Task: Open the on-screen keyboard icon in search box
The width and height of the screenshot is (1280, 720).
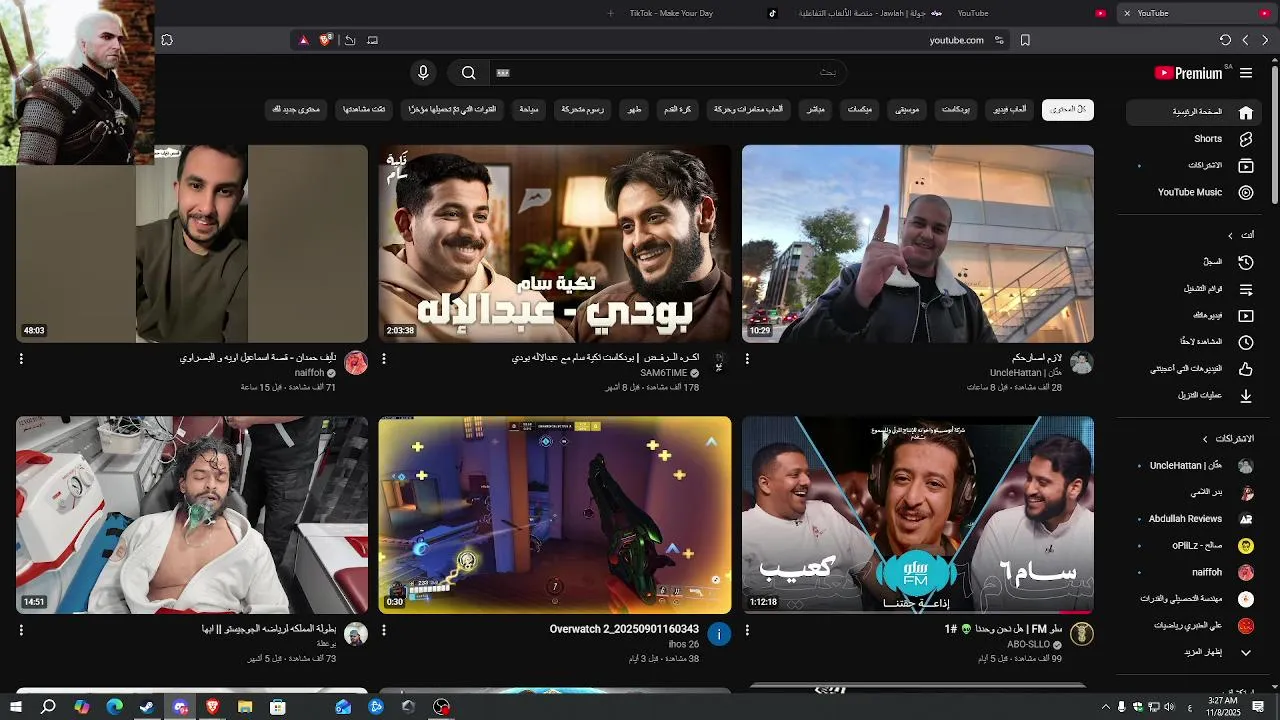Action: point(503,73)
